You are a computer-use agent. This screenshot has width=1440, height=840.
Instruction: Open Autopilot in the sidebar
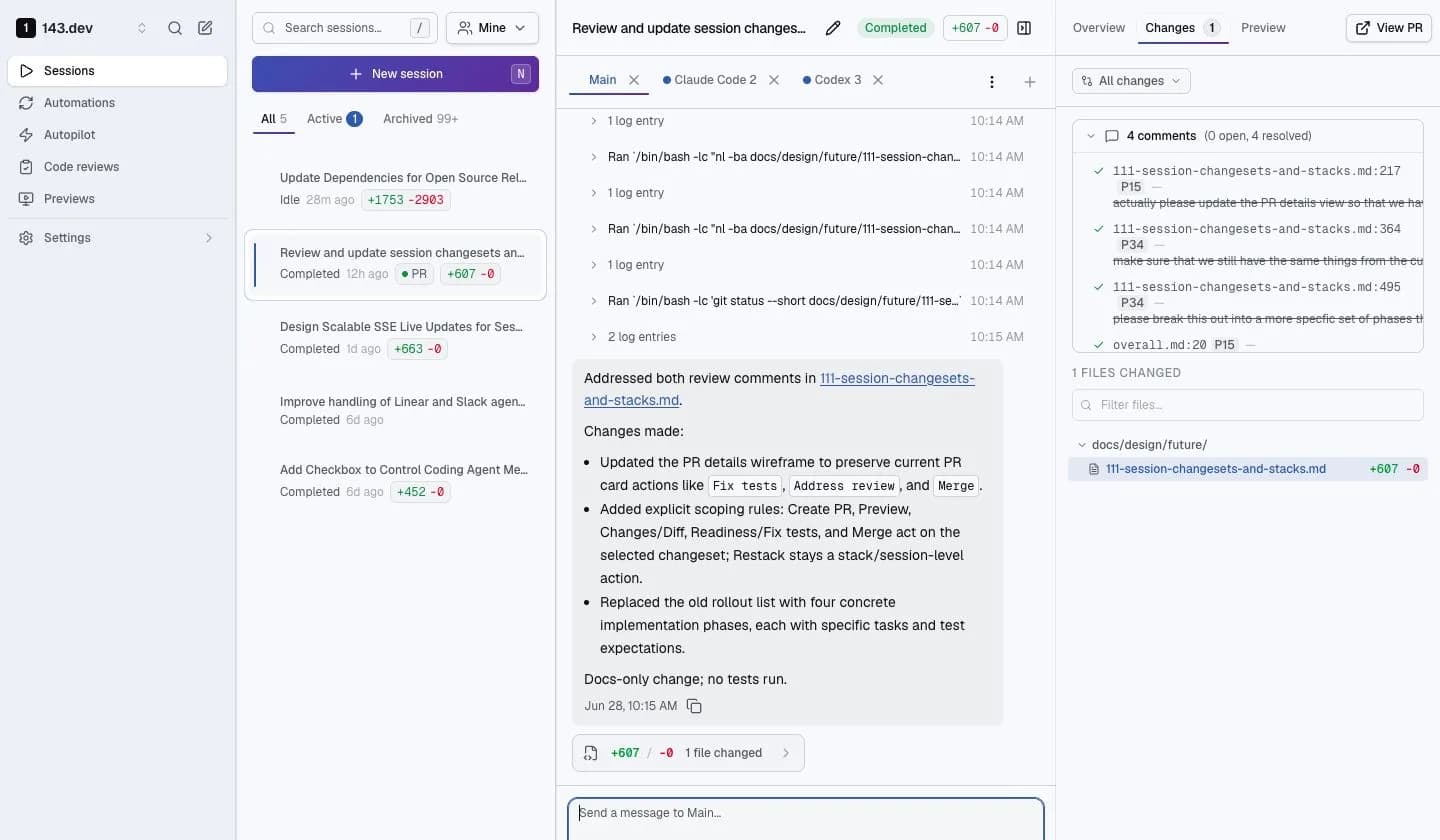click(117, 135)
